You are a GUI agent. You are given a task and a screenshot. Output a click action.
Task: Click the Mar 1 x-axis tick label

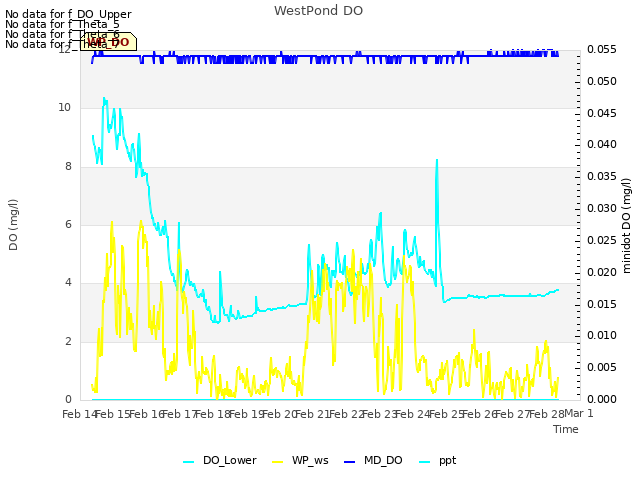pos(579,414)
